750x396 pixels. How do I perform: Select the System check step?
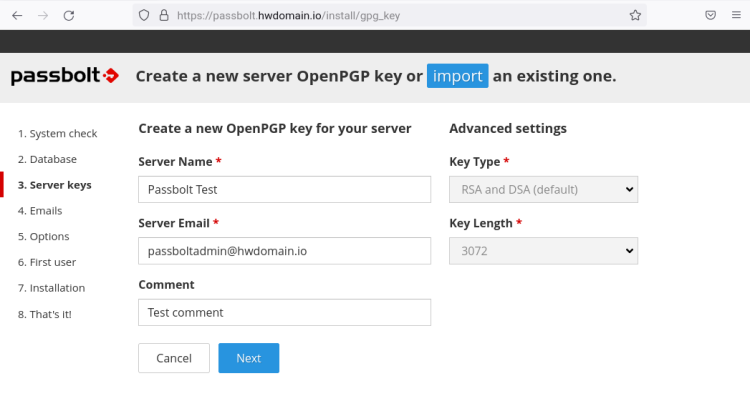click(x=57, y=133)
